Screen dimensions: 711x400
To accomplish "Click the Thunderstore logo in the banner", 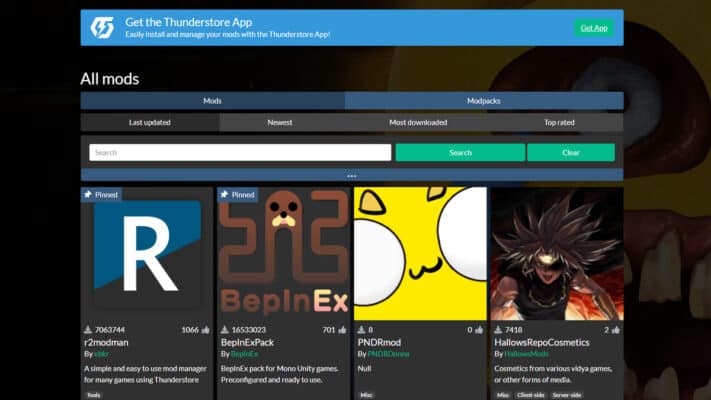I will coord(102,28).
